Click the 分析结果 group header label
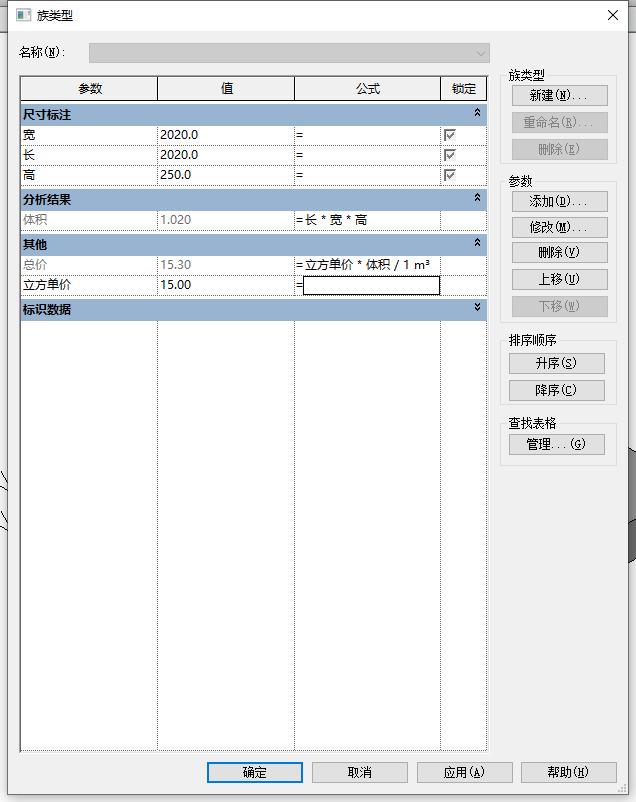Screen dimensions: 636x802 tap(47, 200)
